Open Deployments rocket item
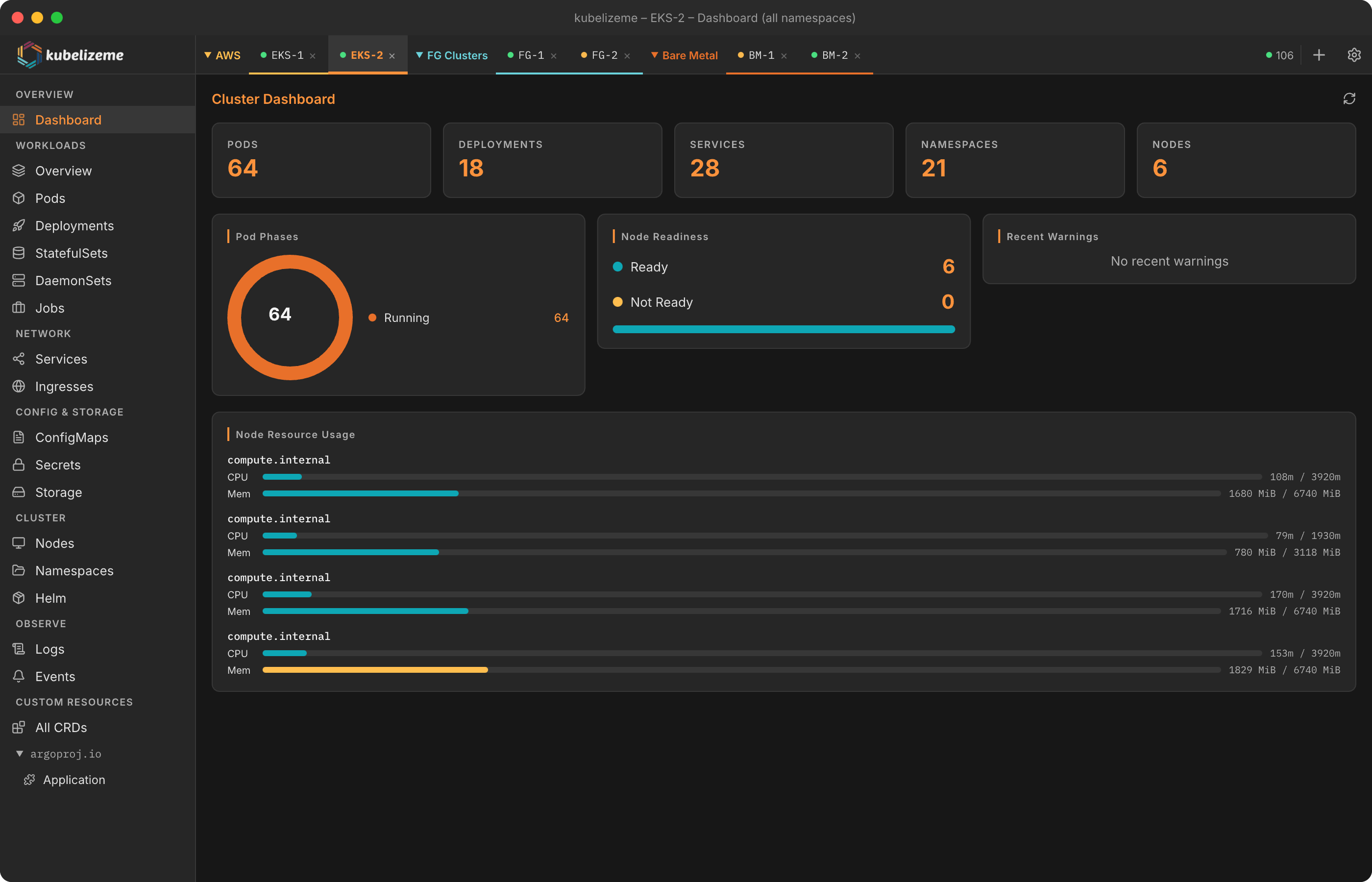This screenshot has width=1372, height=882. click(x=74, y=226)
